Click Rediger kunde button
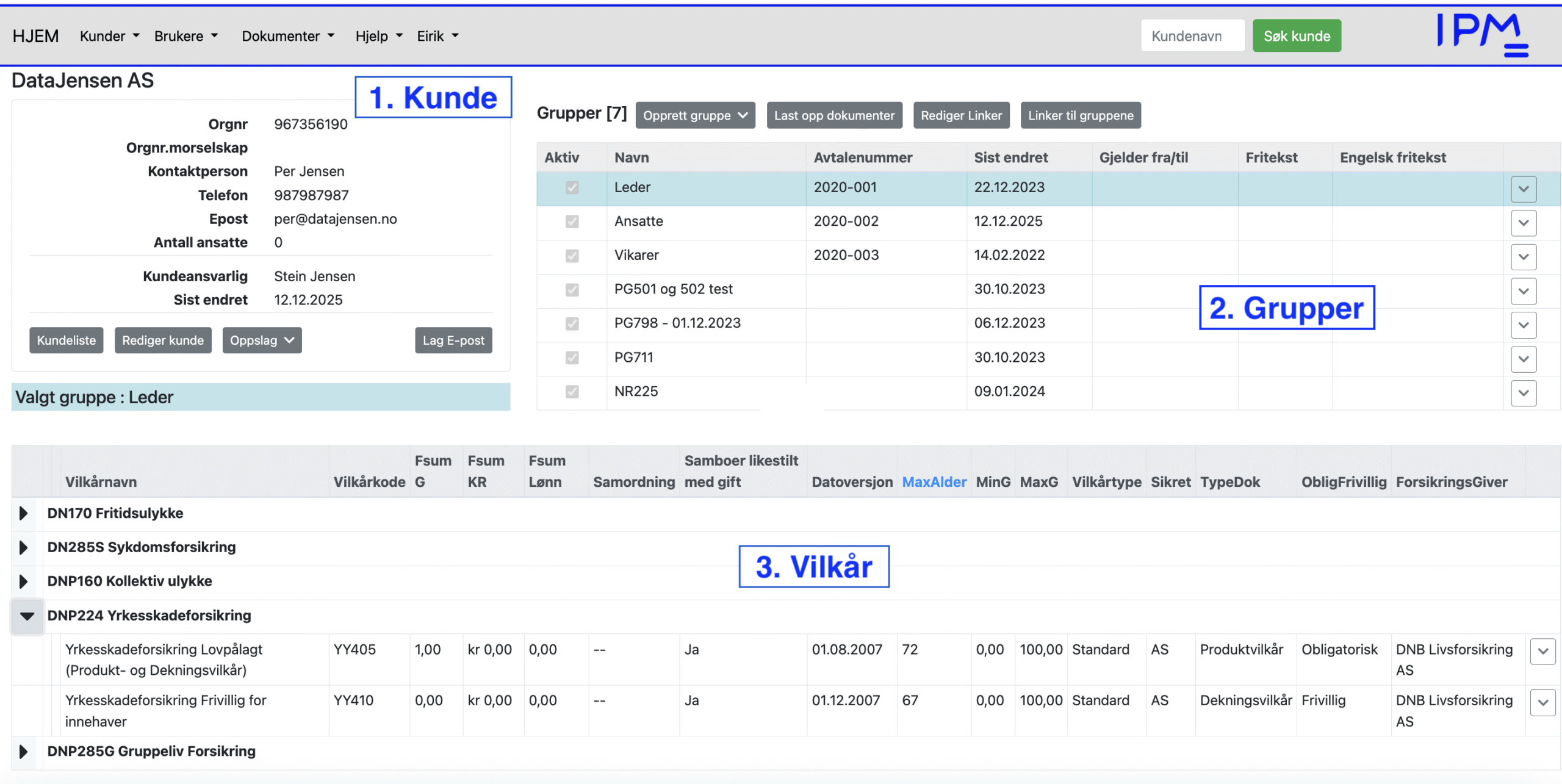Viewport: 1562px width, 784px height. 162,340
